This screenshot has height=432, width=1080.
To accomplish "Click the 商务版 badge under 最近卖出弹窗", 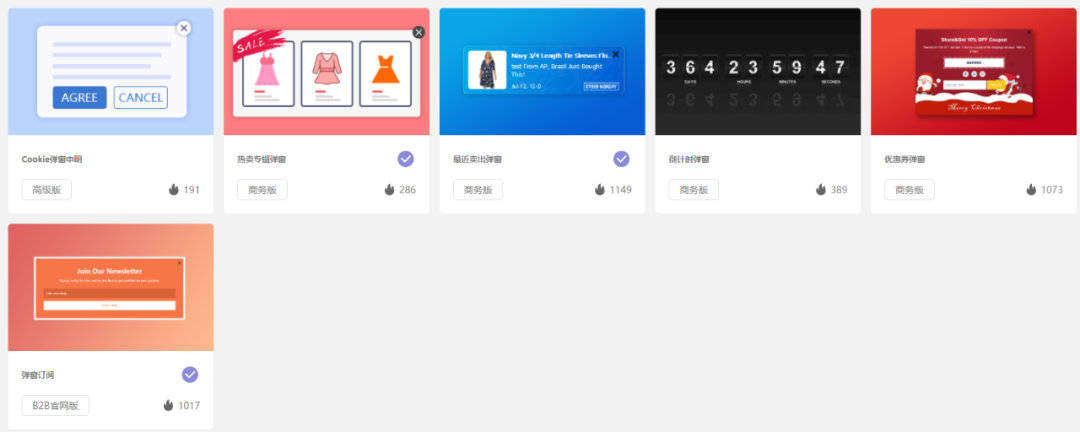I will (478, 189).
